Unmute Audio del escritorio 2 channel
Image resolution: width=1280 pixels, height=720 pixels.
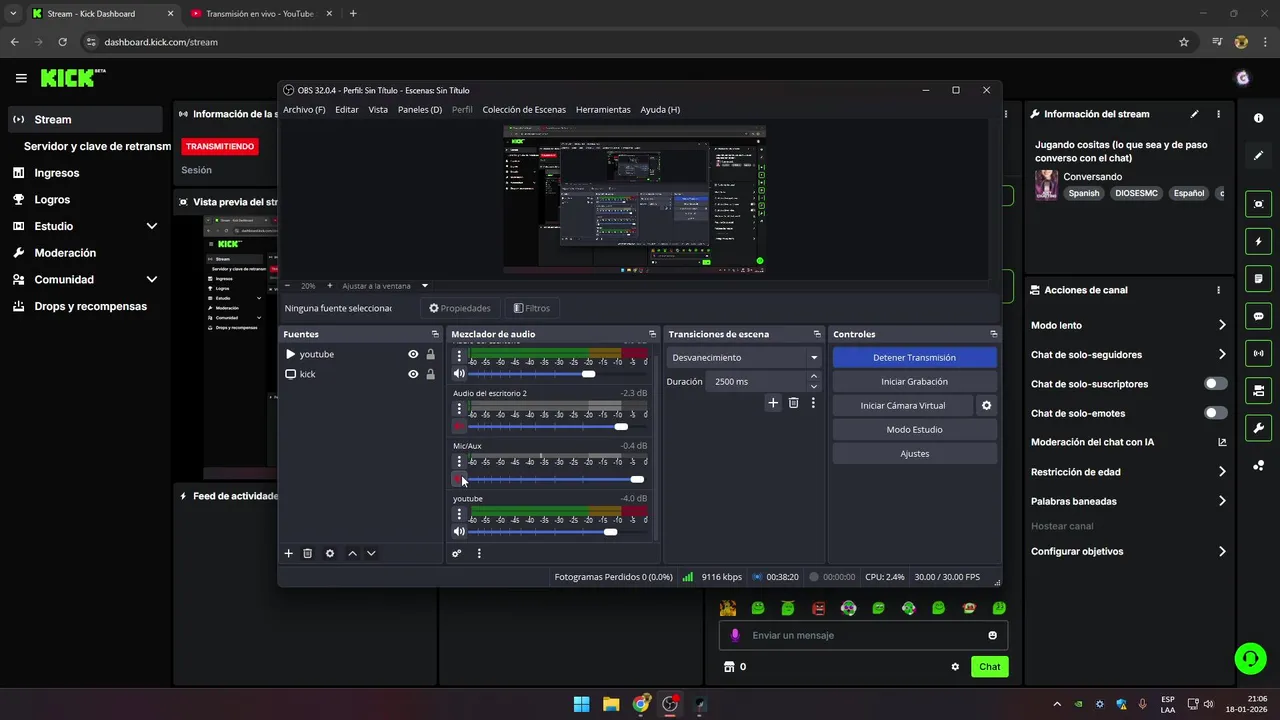click(459, 426)
